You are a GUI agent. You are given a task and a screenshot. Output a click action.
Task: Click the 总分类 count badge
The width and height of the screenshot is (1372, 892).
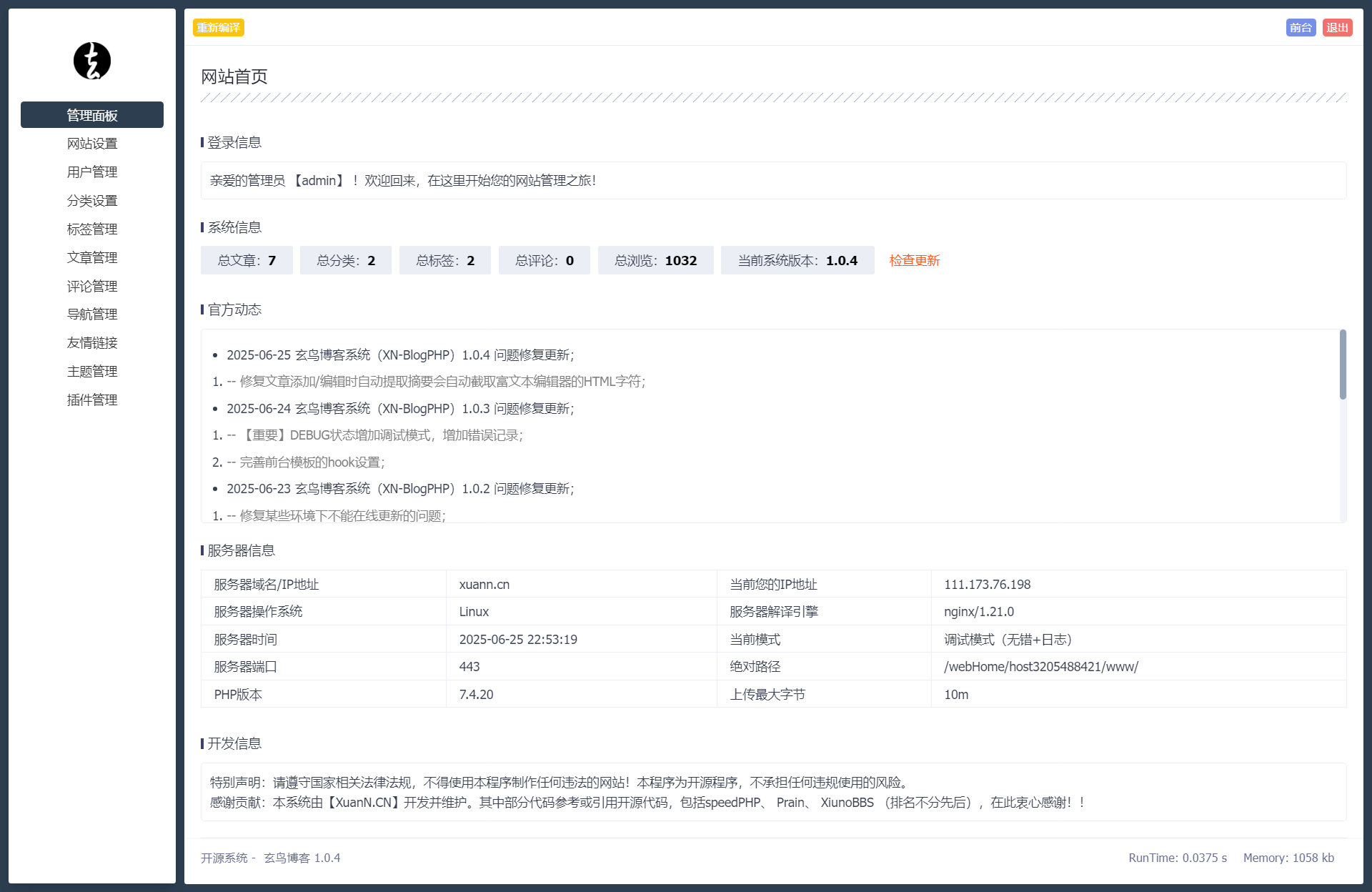346,260
